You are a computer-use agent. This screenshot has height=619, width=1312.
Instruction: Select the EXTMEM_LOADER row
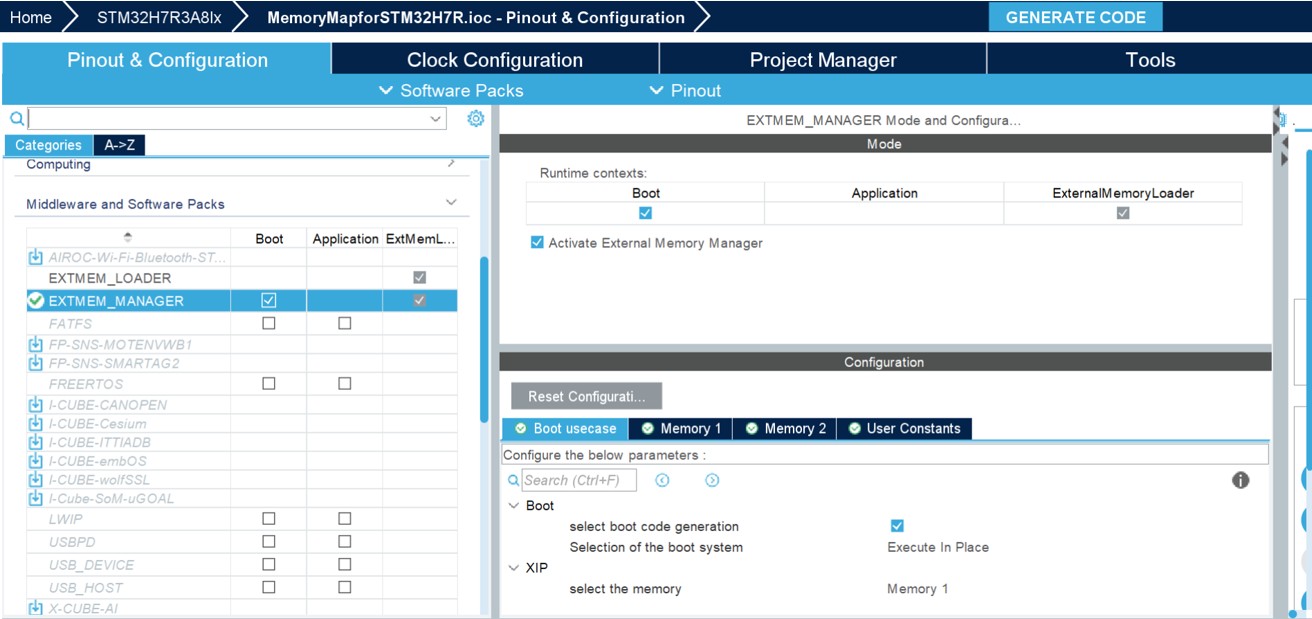coord(242,278)
